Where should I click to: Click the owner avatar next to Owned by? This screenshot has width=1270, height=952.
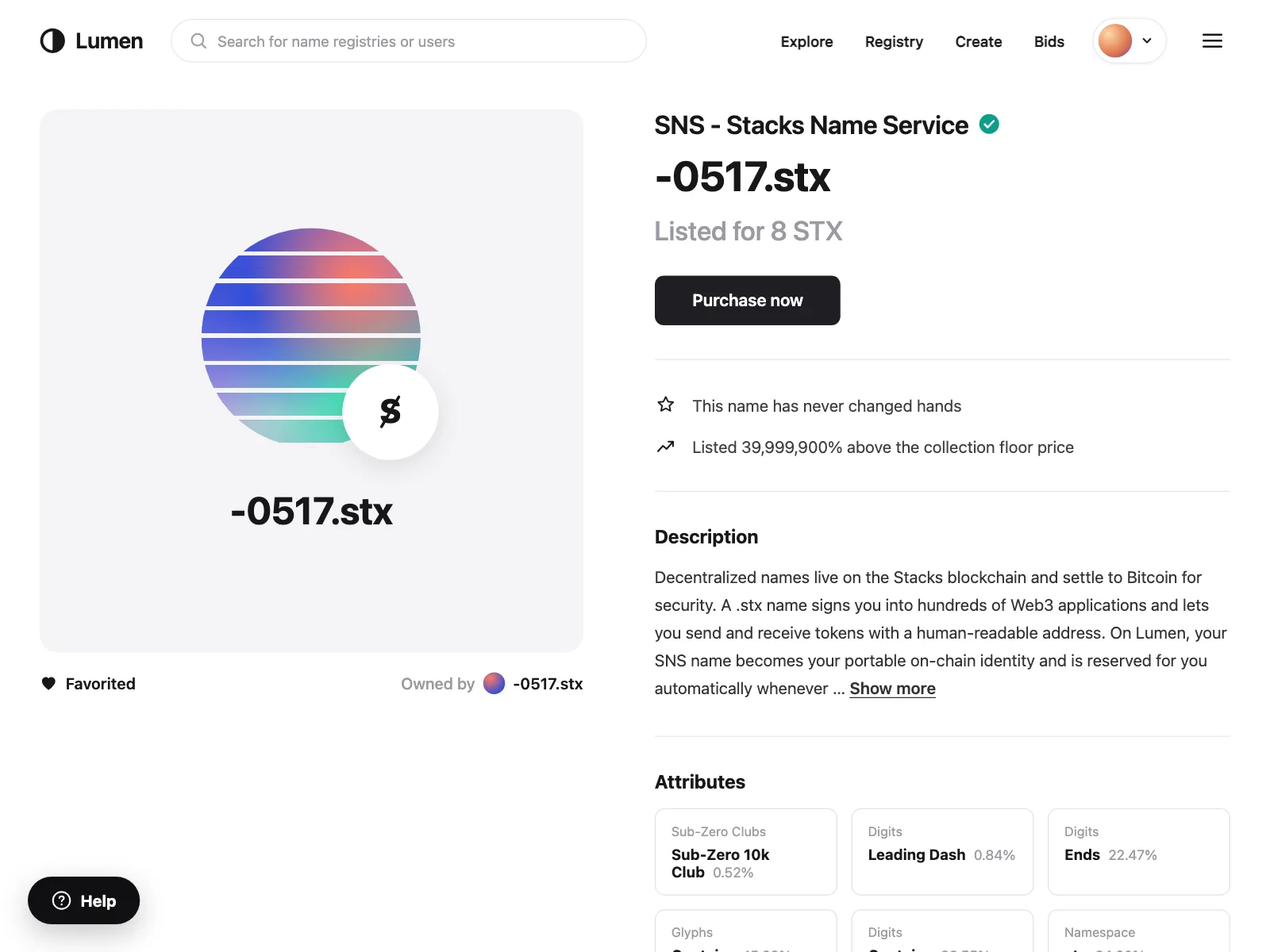tap(494, 684)
